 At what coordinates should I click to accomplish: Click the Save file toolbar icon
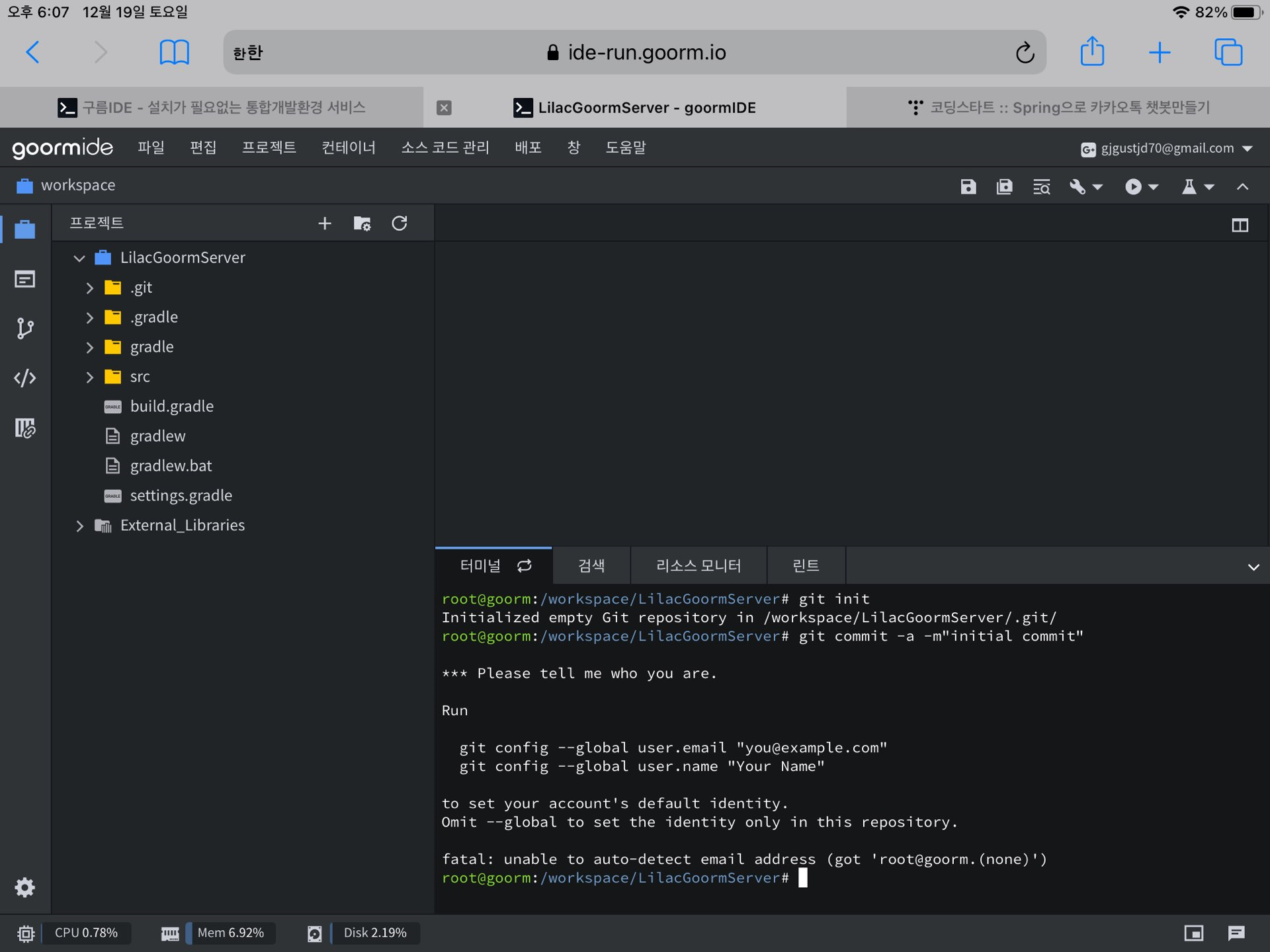(968, 187)
